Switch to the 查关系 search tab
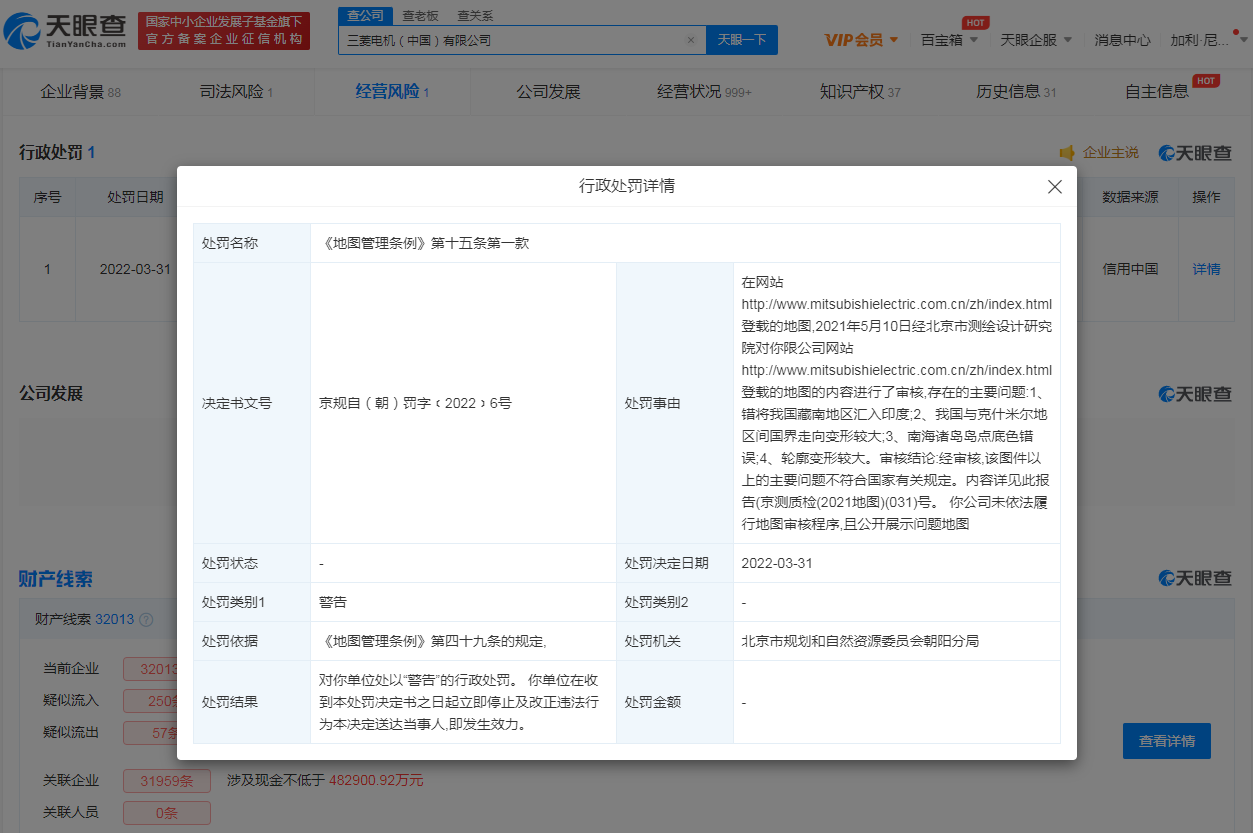Viewport: 1253px width, 833px height. (x=475, y=16)
